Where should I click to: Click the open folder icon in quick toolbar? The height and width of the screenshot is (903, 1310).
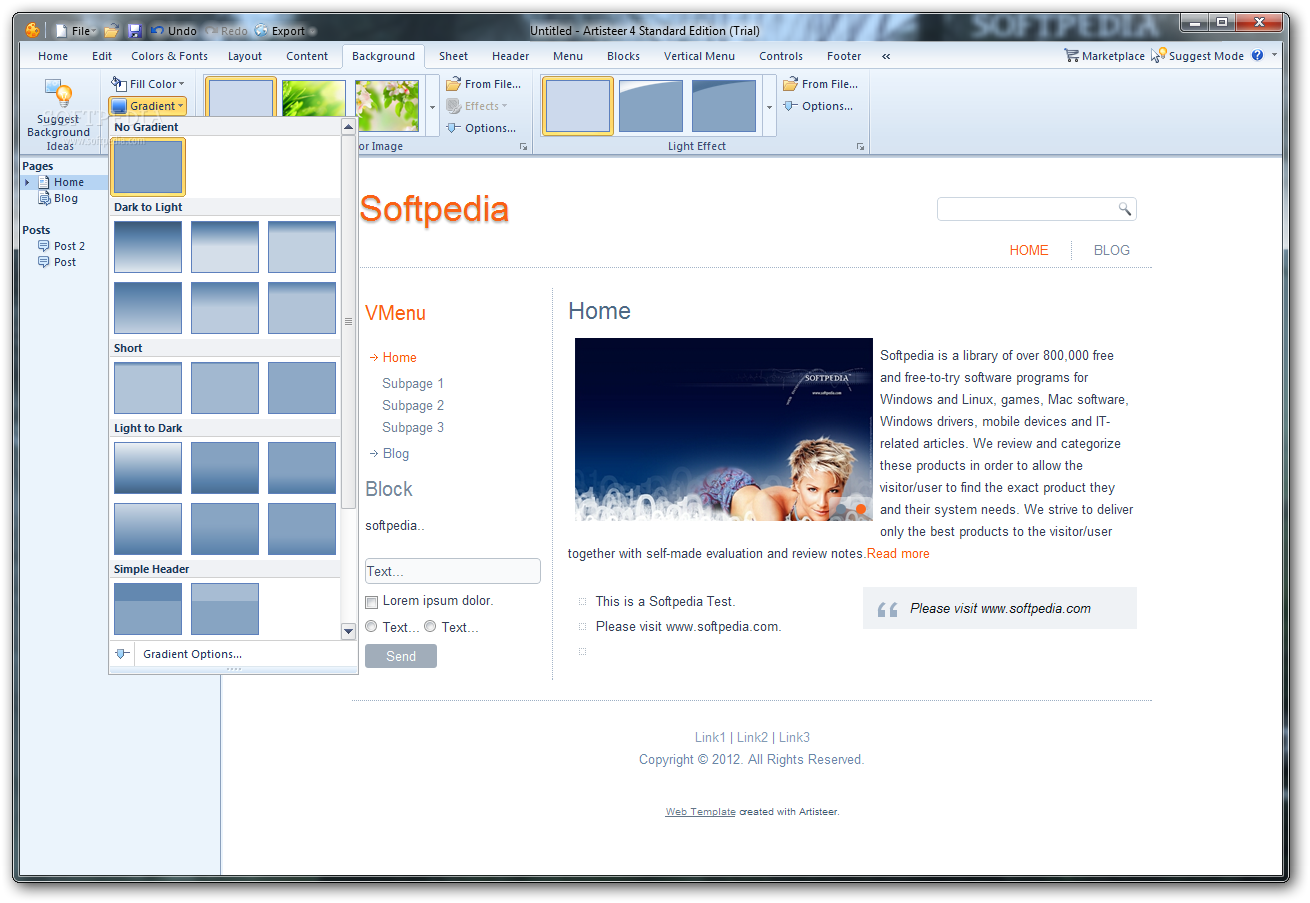[112, 31]
